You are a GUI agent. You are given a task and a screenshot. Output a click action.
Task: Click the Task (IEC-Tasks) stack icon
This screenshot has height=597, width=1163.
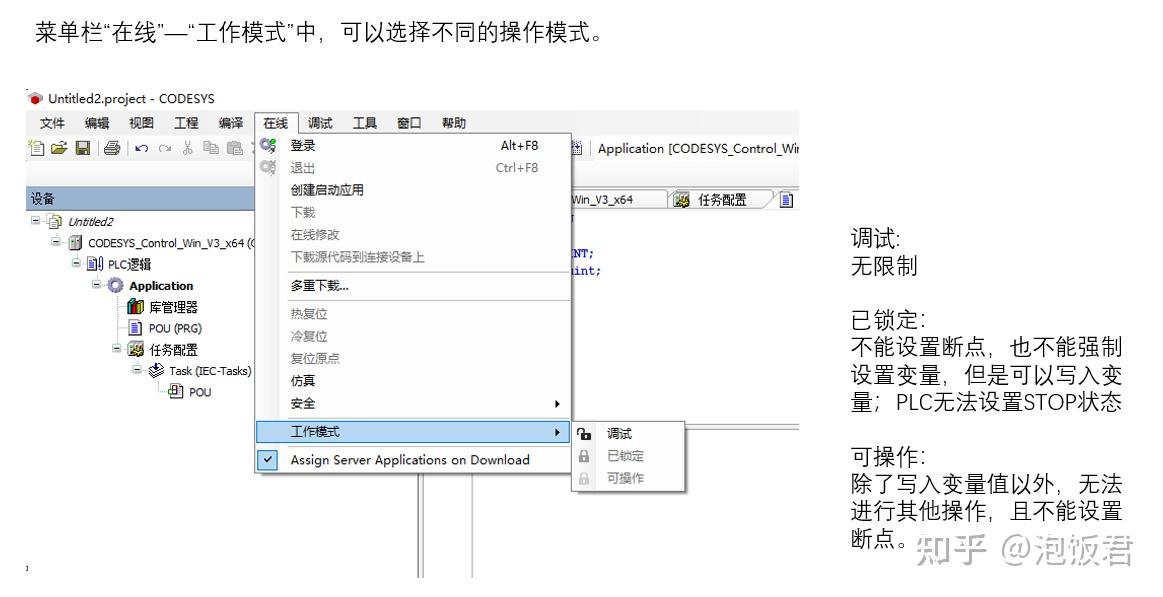156,371
